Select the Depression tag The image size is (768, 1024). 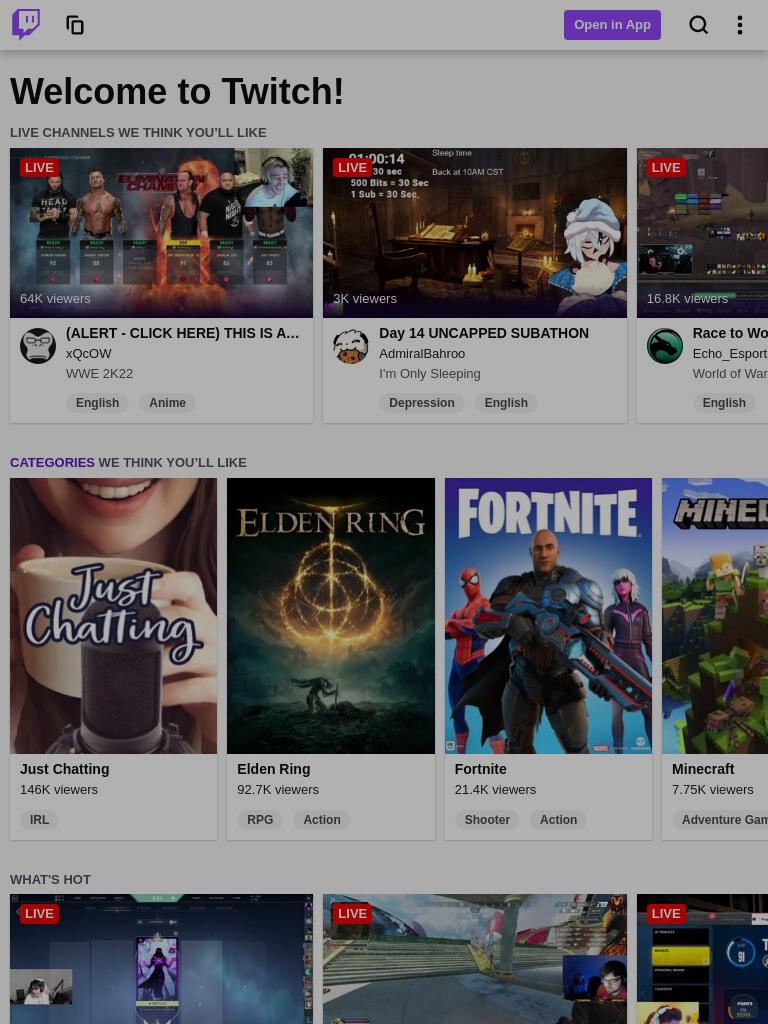click(422, 403)
